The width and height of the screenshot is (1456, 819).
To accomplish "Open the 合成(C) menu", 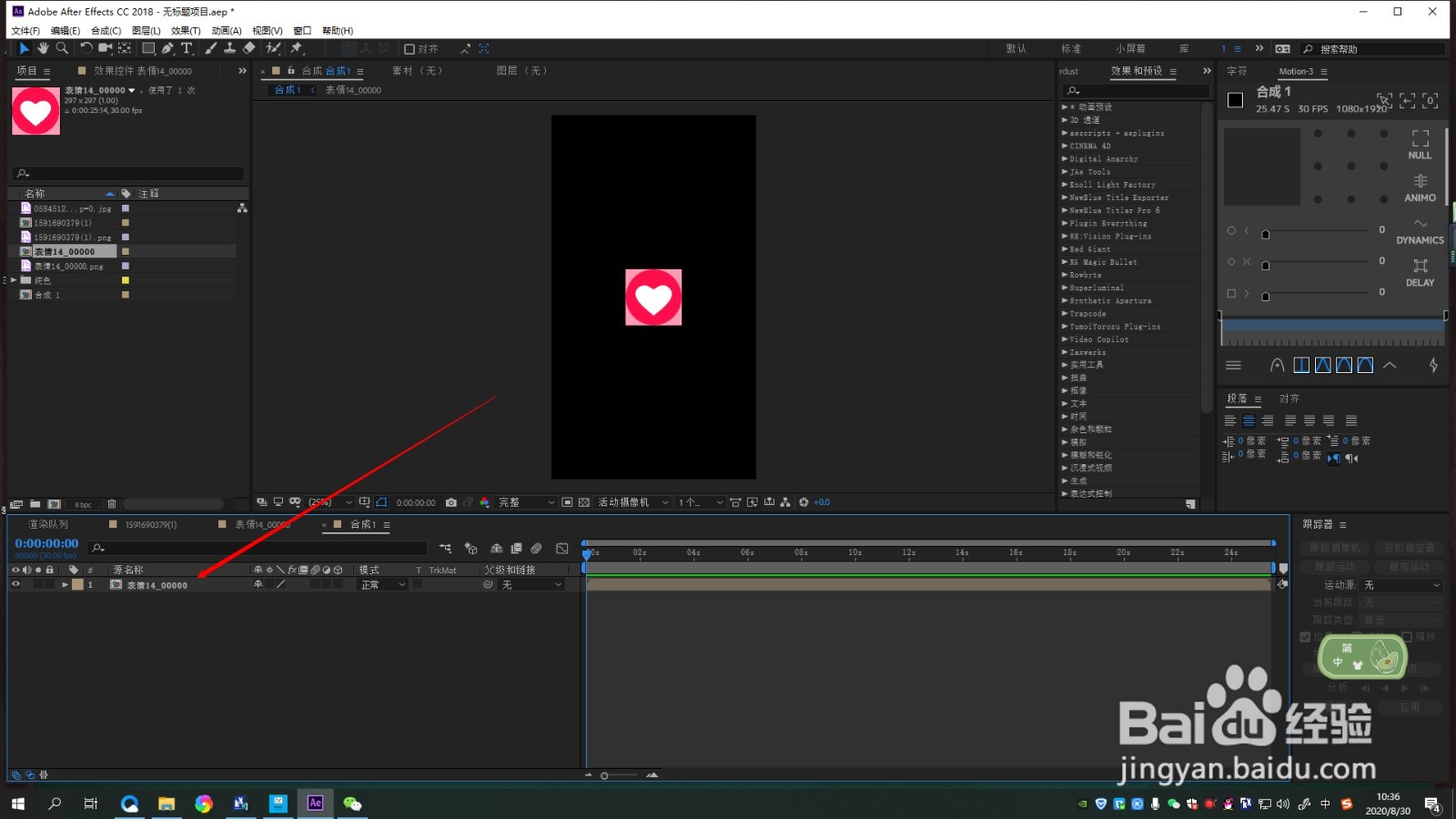I will [106, 31].
